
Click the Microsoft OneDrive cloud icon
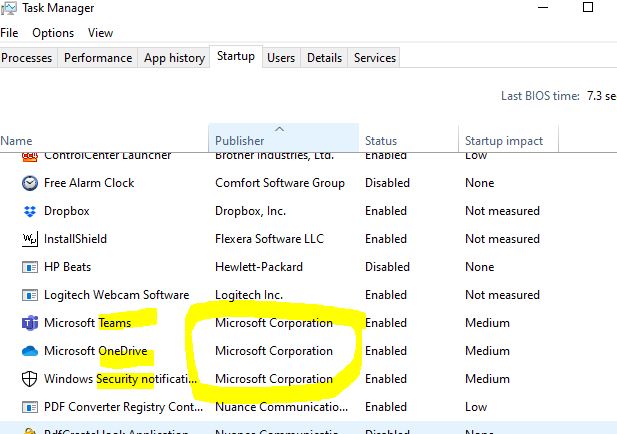29,351
